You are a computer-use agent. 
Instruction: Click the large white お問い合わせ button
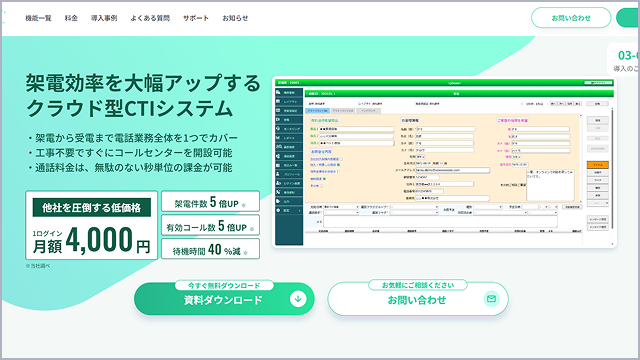(418, 299)
